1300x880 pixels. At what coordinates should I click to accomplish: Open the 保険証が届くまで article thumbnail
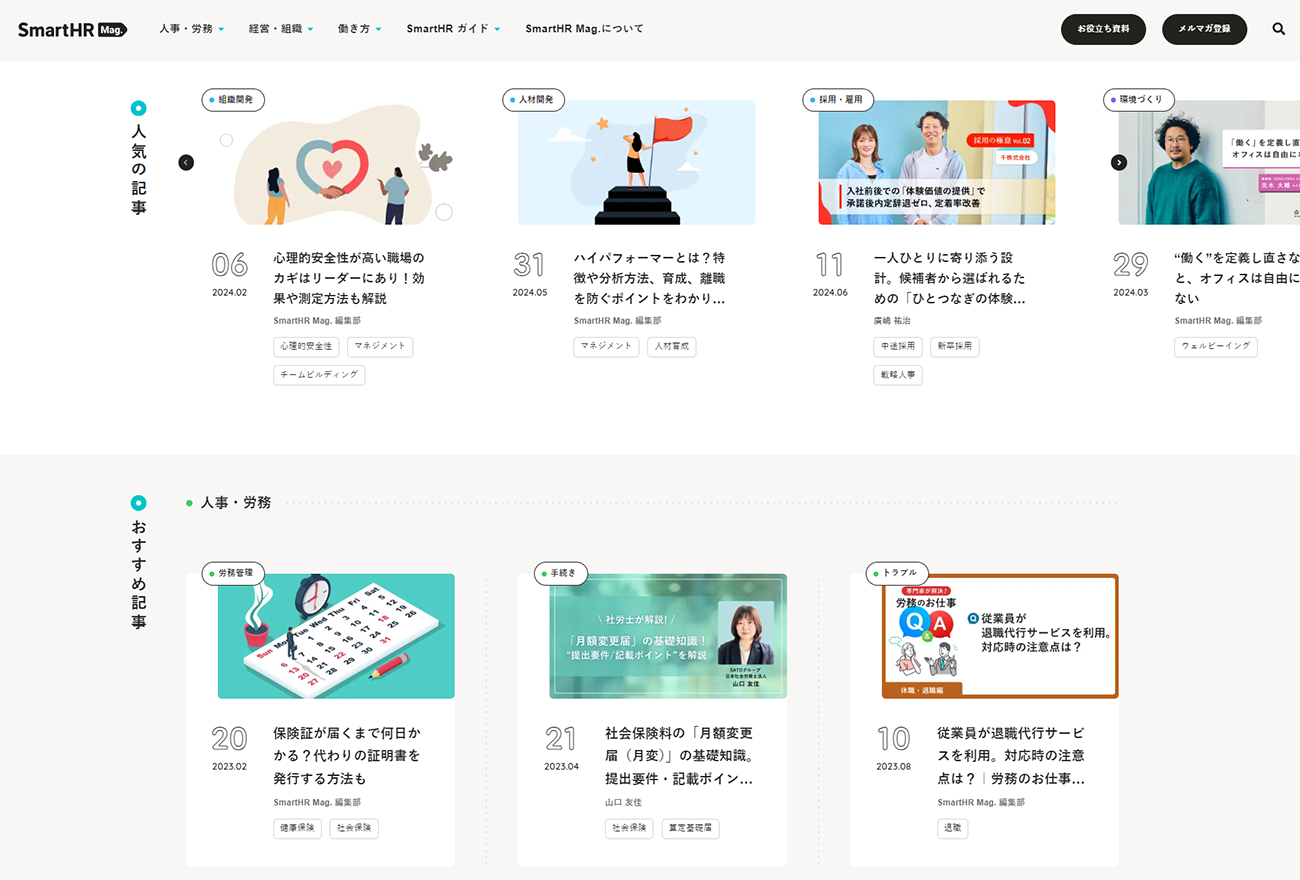tap(335, 635)
